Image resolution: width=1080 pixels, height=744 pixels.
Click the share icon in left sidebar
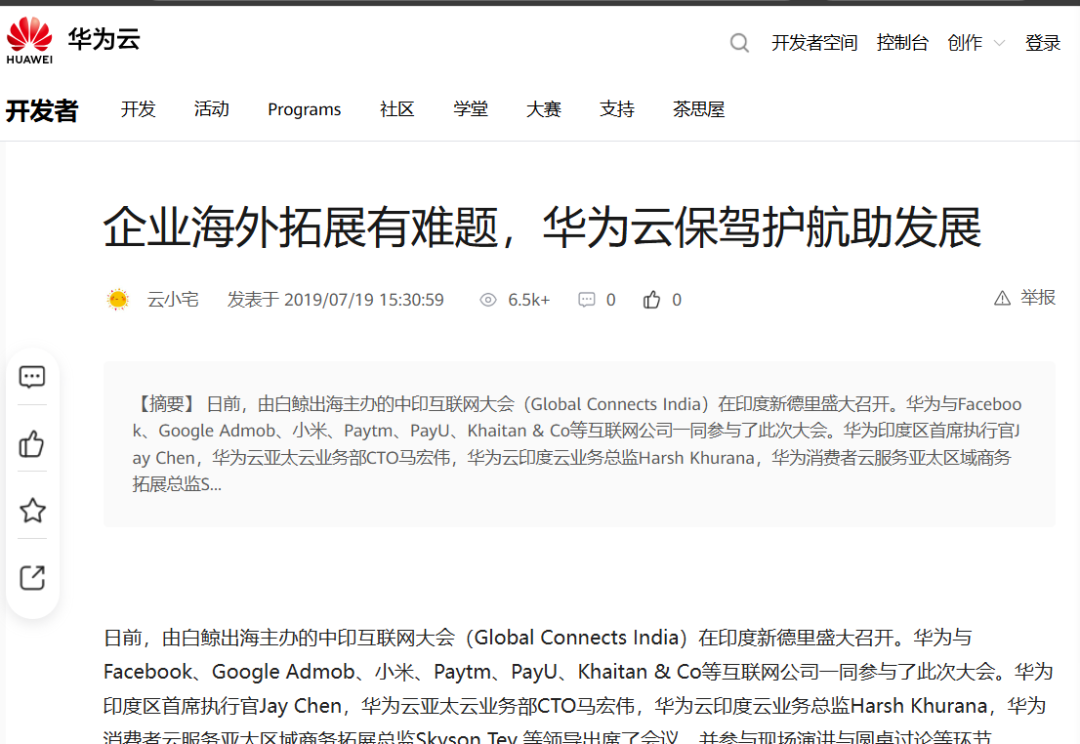[x=32, y=578]
